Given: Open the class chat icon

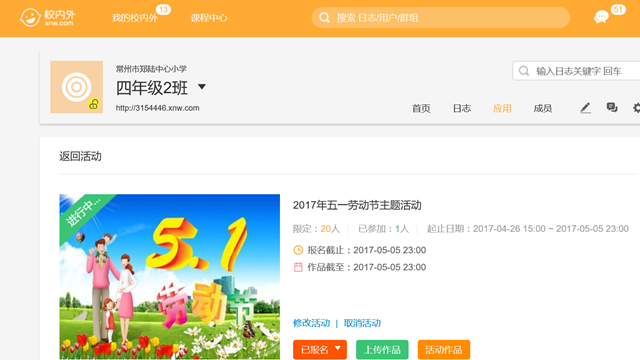Looking at the screenshot, I should click(x=611, y=108).
